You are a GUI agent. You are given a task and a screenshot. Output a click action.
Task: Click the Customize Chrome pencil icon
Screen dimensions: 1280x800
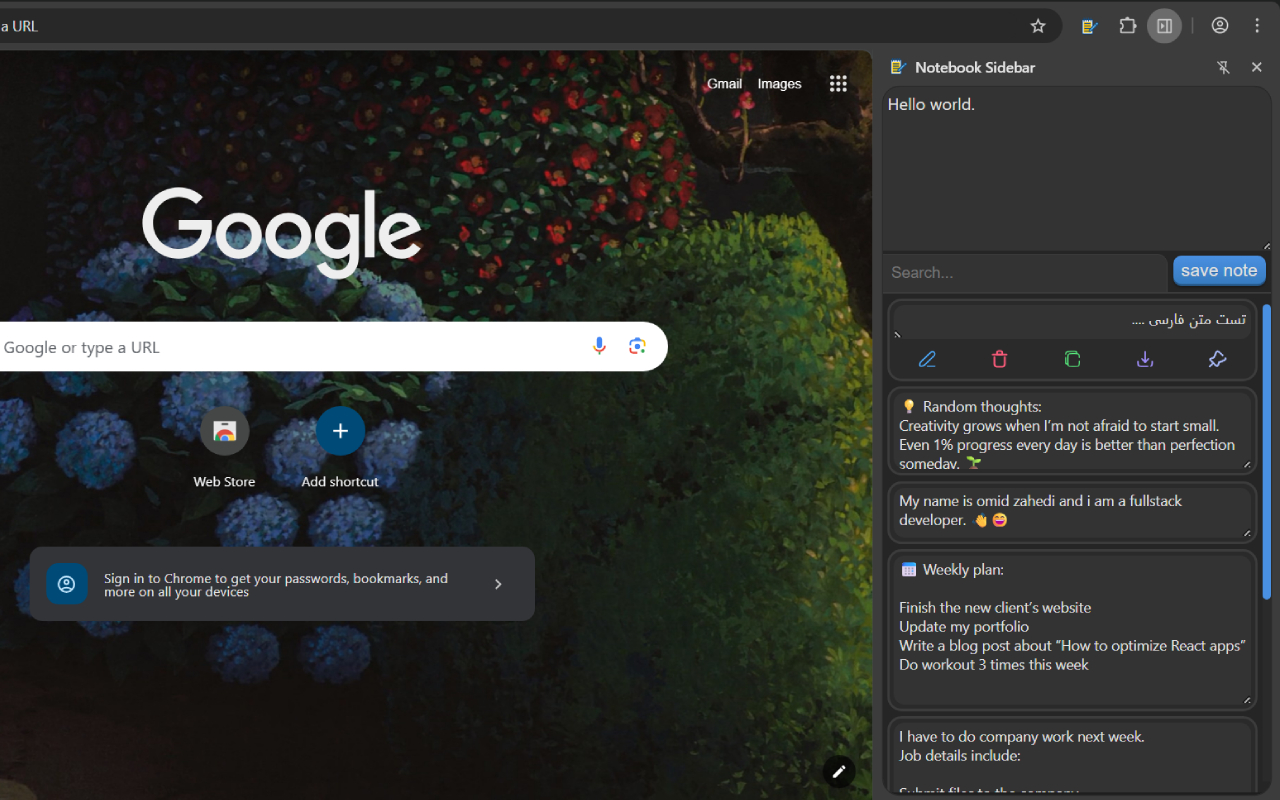839,771
